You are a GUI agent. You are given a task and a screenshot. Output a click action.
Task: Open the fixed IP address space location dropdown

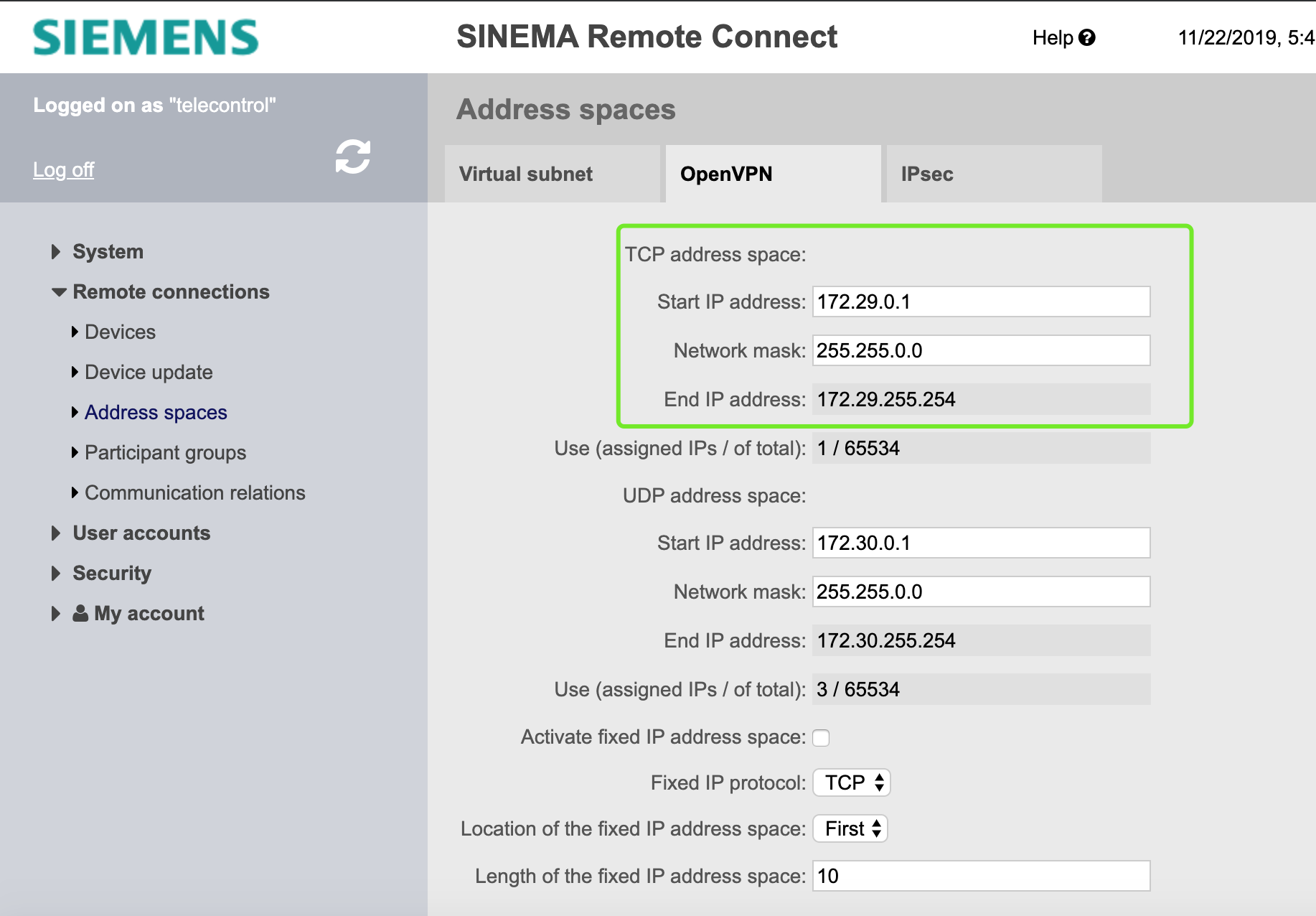point(850,828)
